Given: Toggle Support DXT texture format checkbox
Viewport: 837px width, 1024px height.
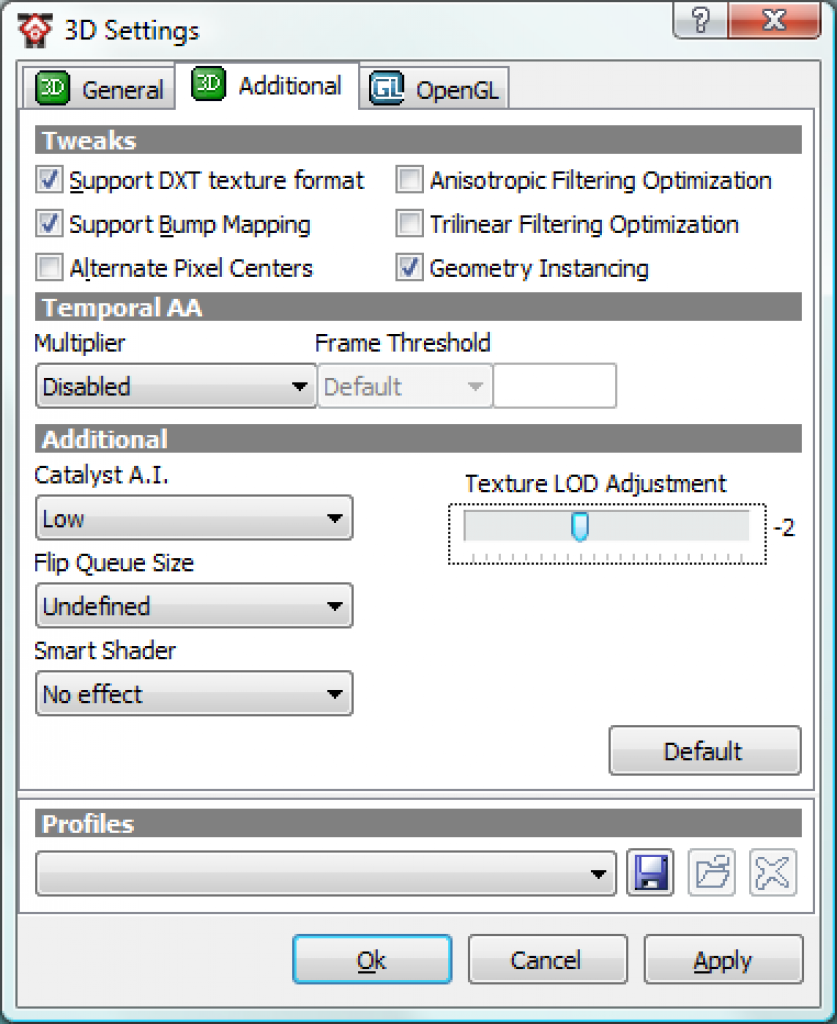Looking at the screenshot, I should point(50,180).
